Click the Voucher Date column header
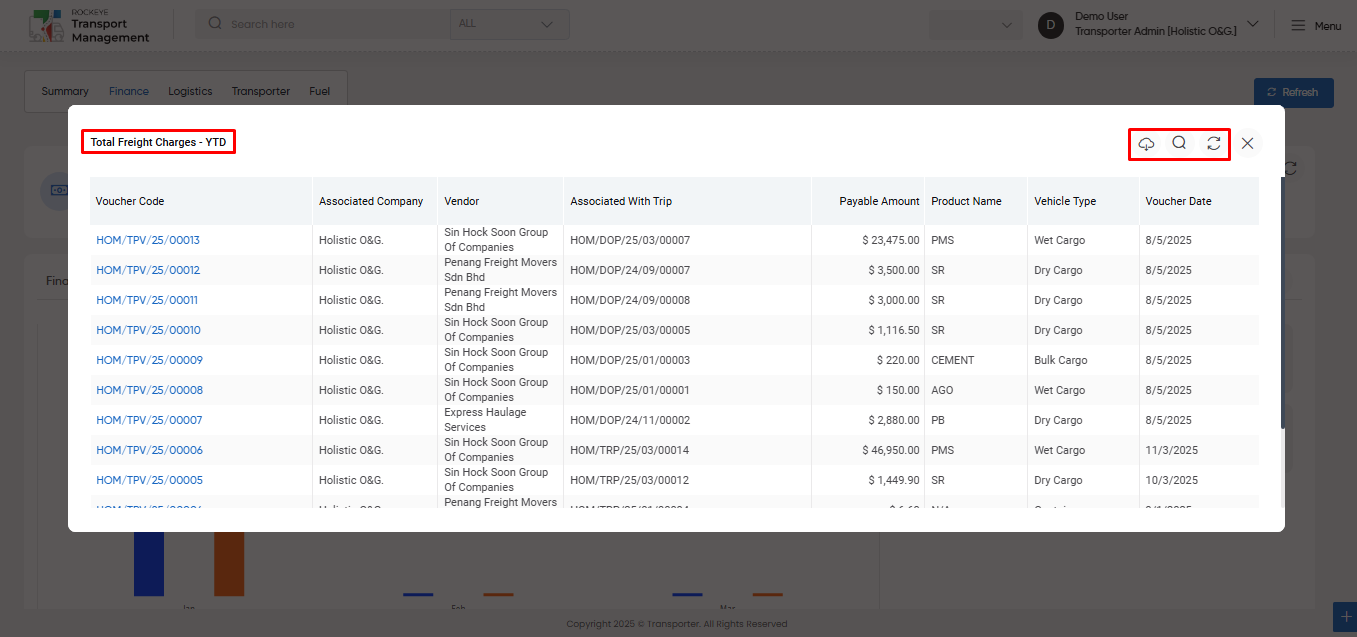1357x637 pixels. pyautogui.click(x=1178, y=201)
